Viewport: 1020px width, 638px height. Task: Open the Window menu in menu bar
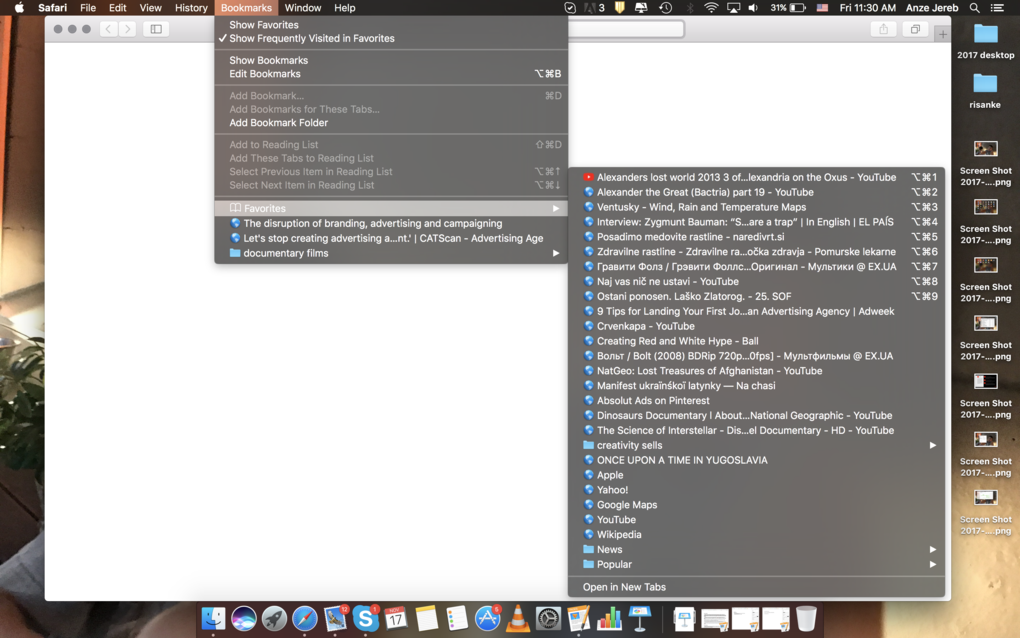302,8
